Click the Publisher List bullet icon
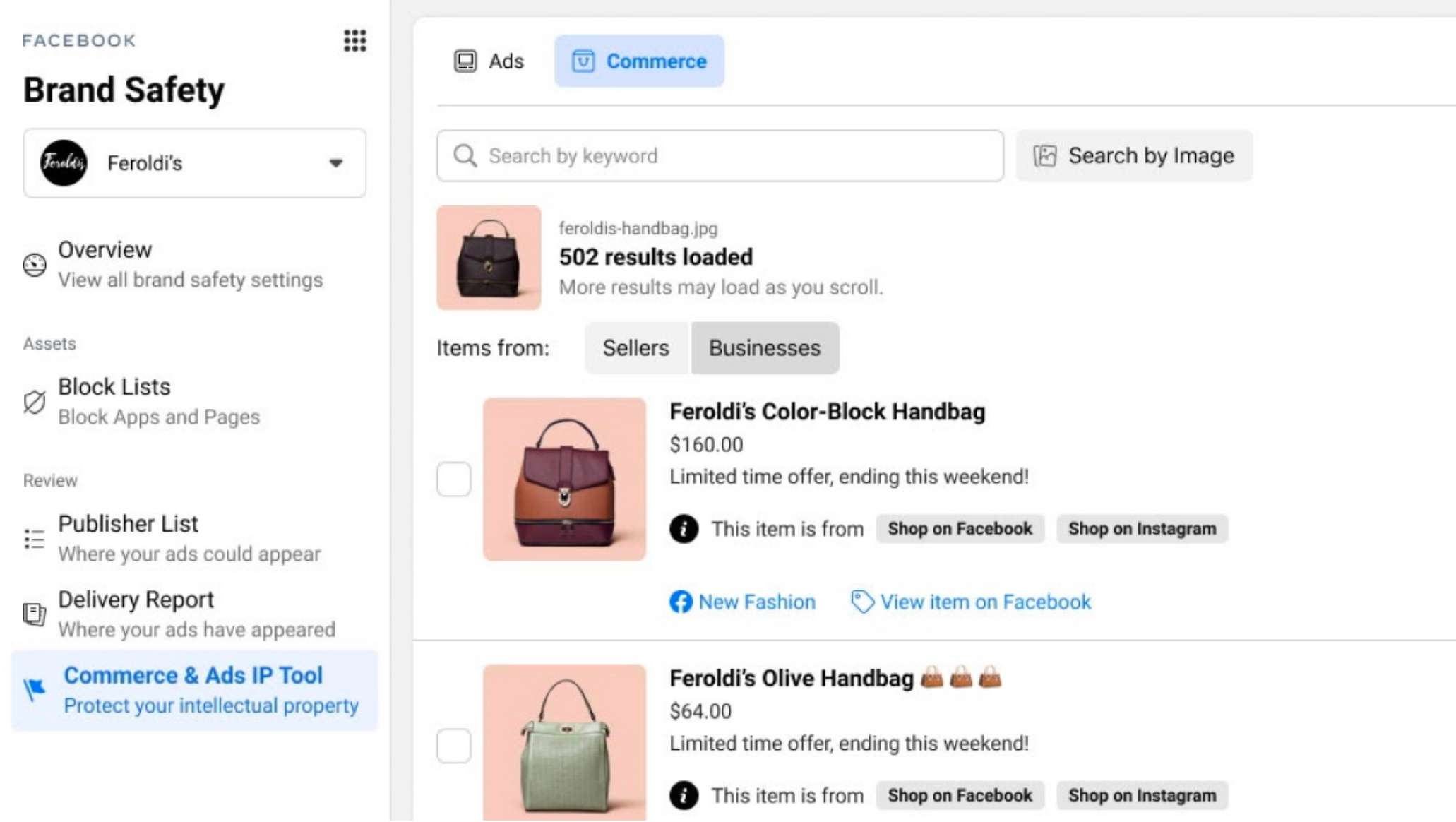The width and height of the screenshot is (1456, 822). click(34, 539)
